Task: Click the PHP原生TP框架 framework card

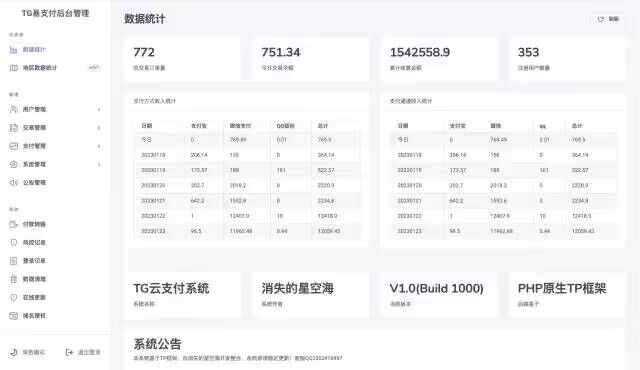Action: click(x=567, y=295)
